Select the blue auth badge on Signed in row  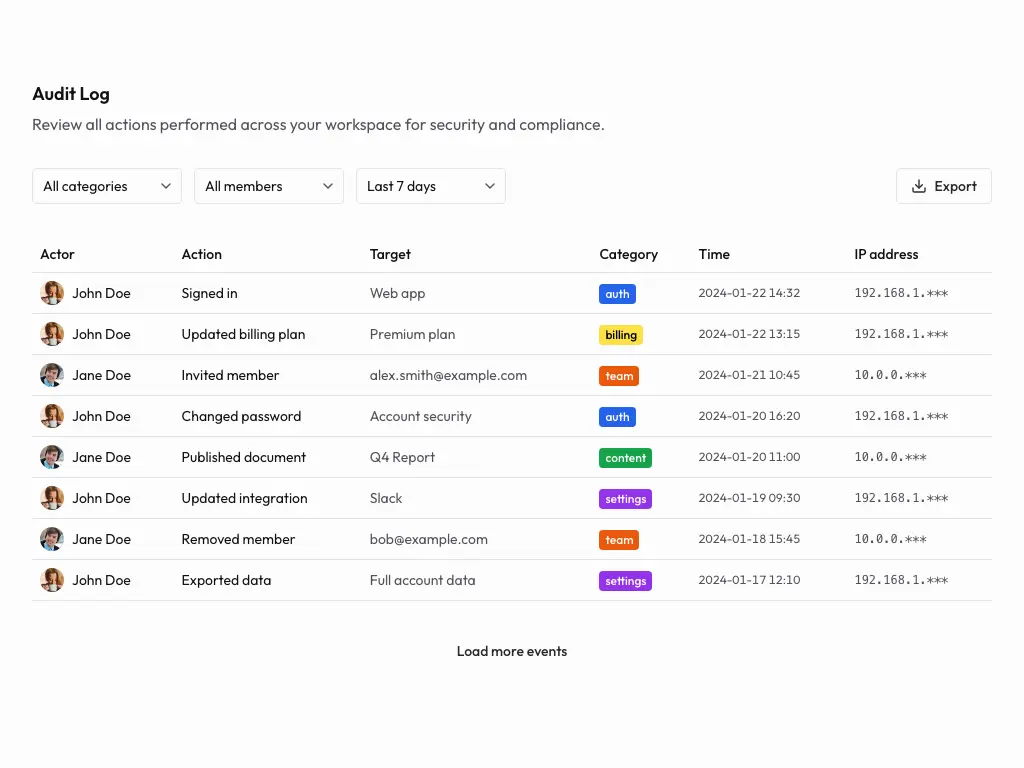pyautogui.click(x=617, y=293)
